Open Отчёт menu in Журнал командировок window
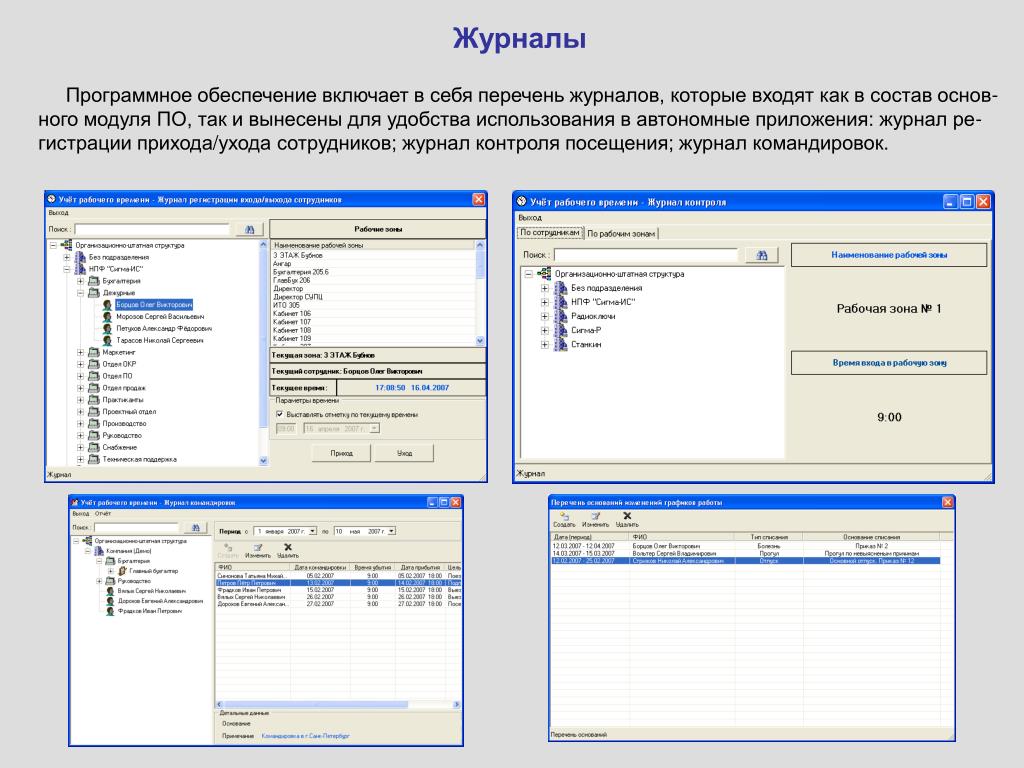 tap(103, 514)
